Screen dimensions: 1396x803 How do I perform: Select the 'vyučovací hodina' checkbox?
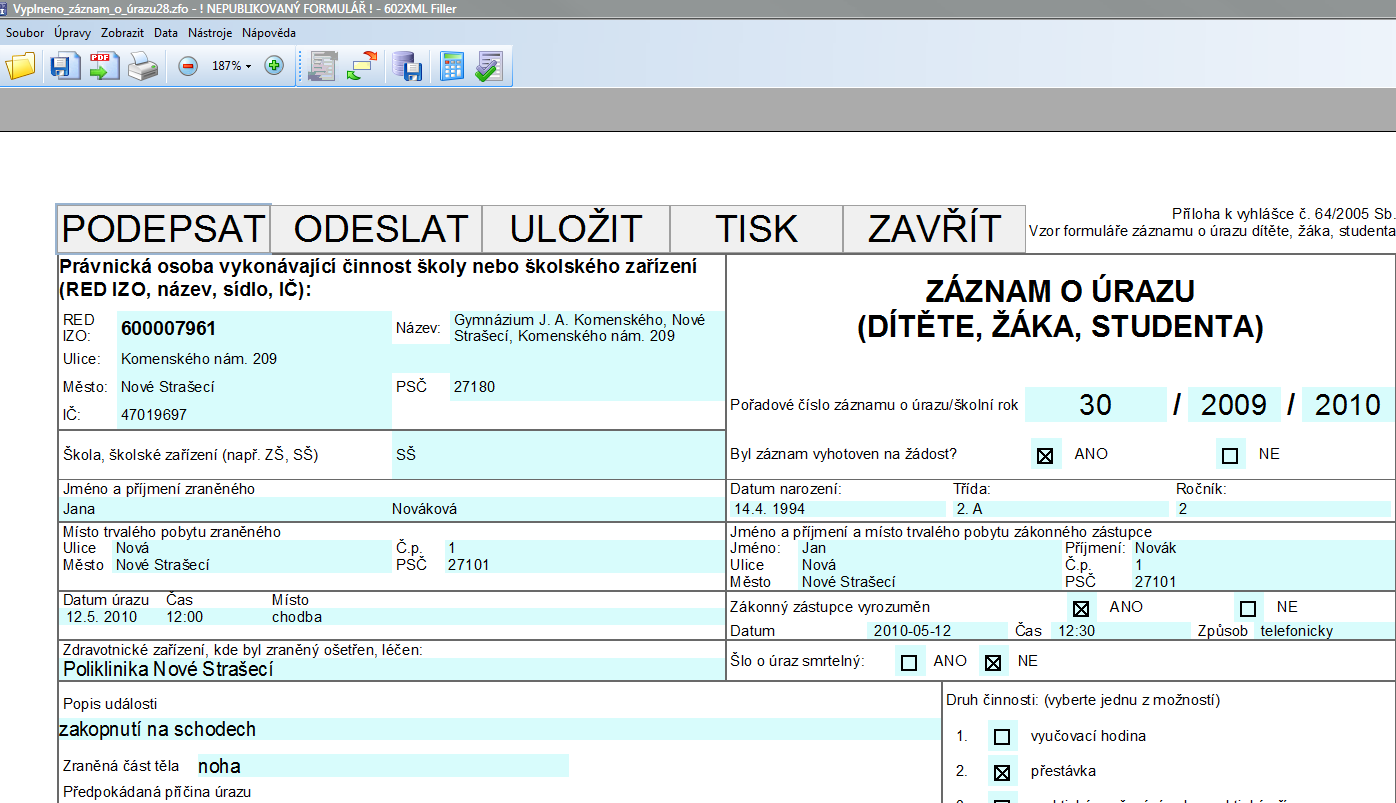pyautogui.click(x=1002, y=737)
